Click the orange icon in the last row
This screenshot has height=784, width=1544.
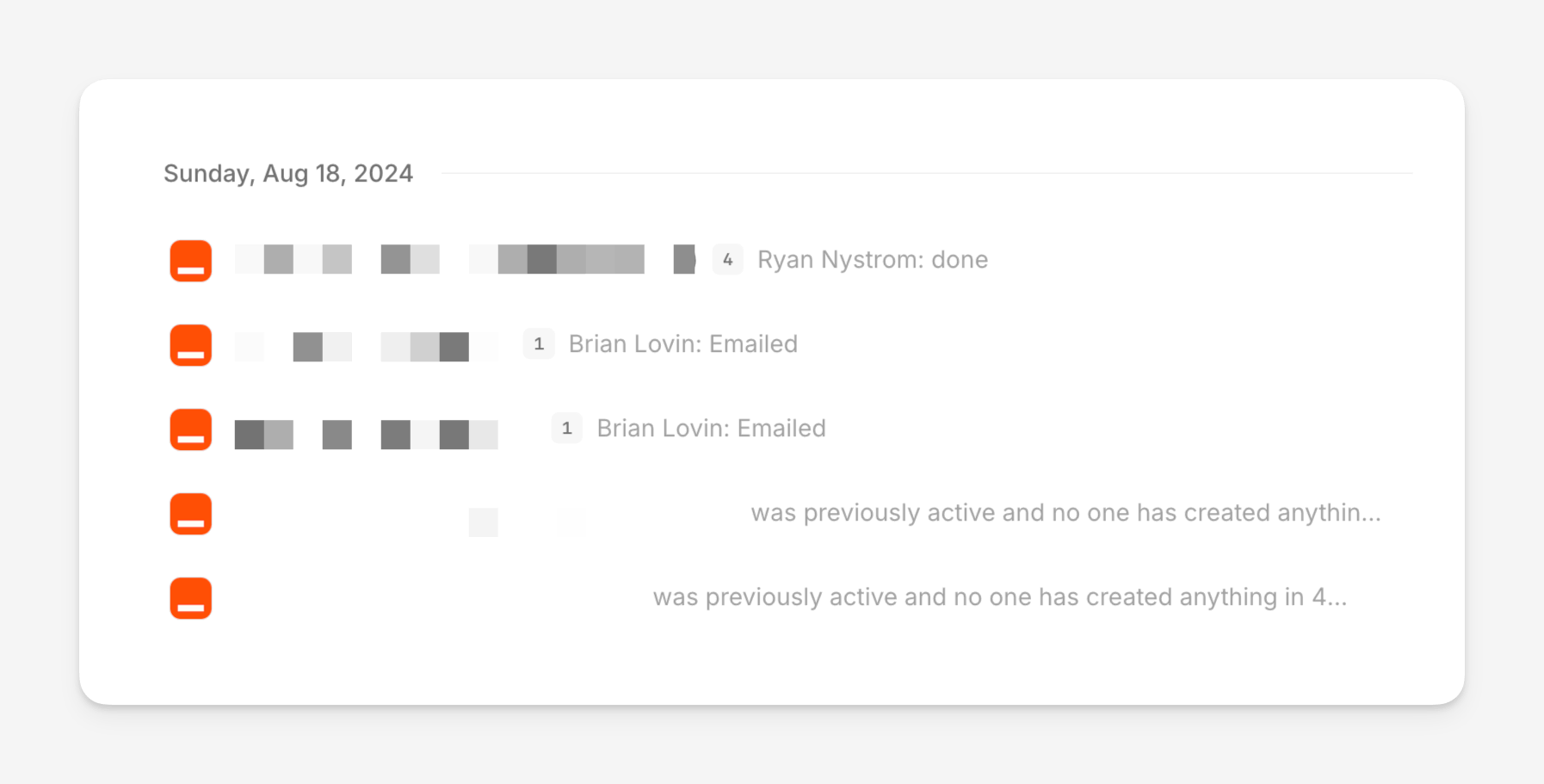[190, 598]
